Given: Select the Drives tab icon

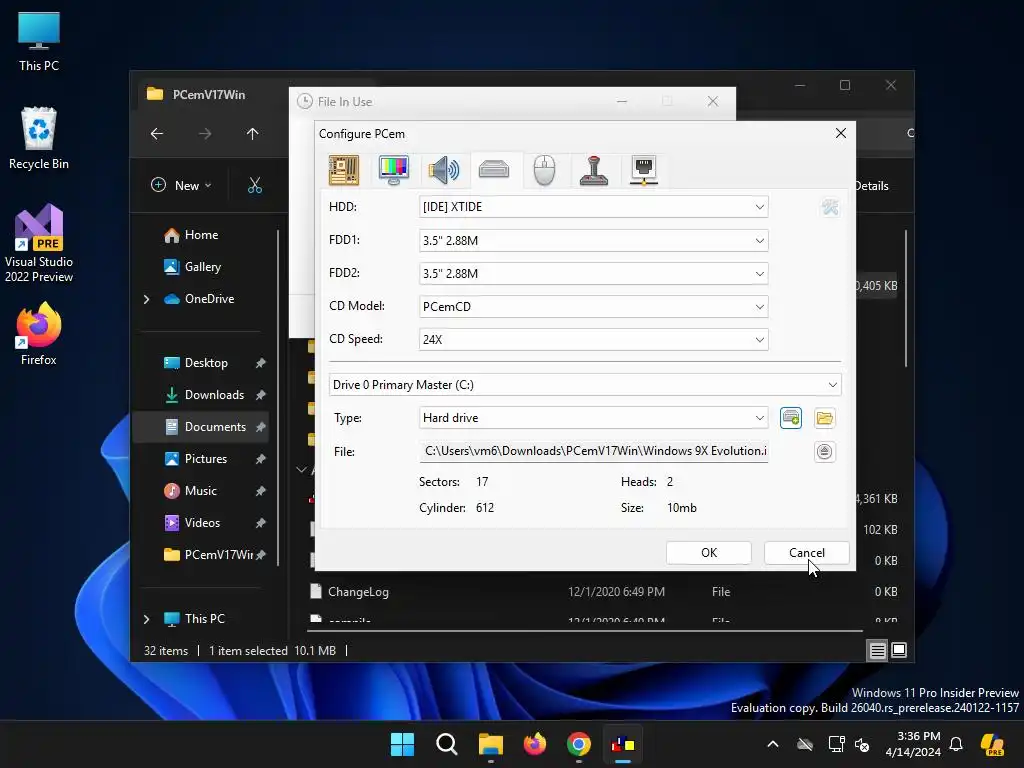Looking at the screenshot, I should click(x=494, y=170).
